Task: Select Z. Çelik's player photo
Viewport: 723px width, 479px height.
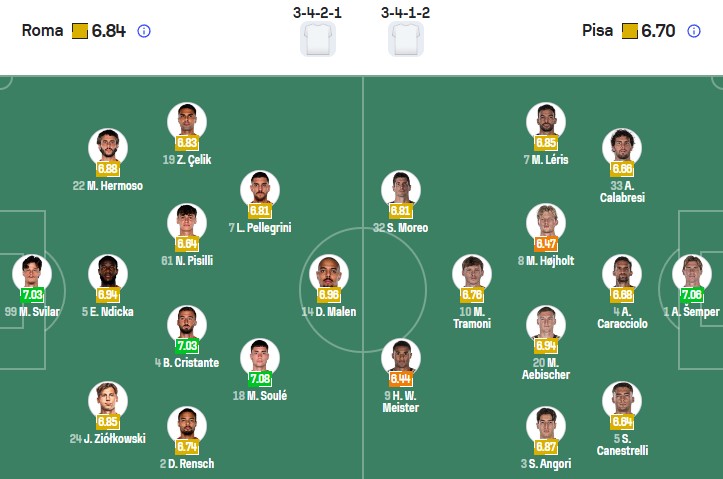Action: (x=187, y=121)
